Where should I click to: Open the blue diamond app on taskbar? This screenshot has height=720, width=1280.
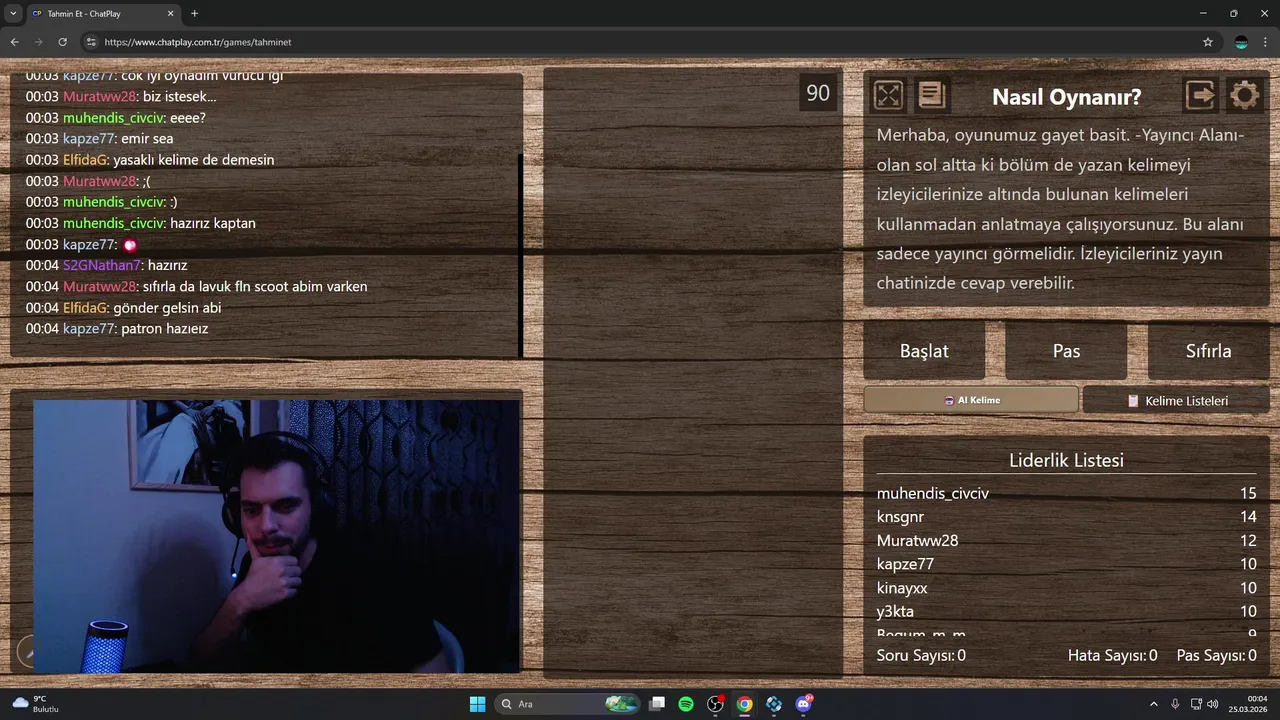774,704
